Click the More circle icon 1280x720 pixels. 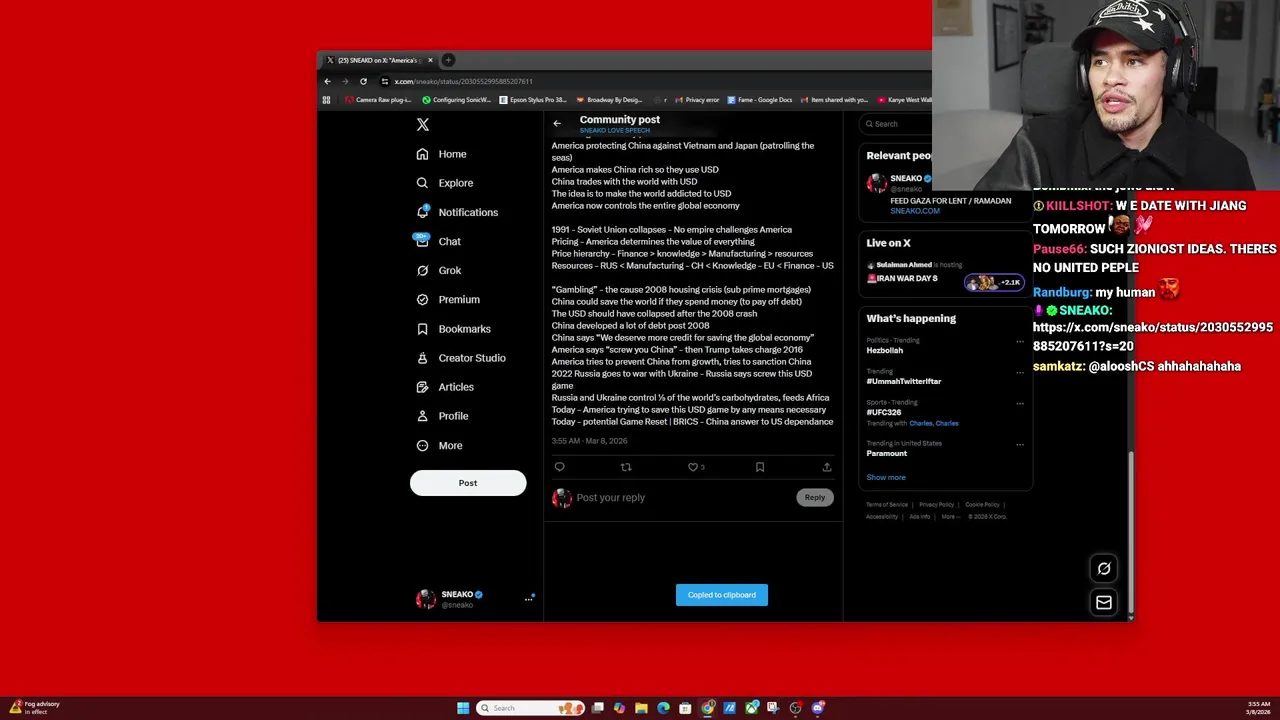(422, 445)
